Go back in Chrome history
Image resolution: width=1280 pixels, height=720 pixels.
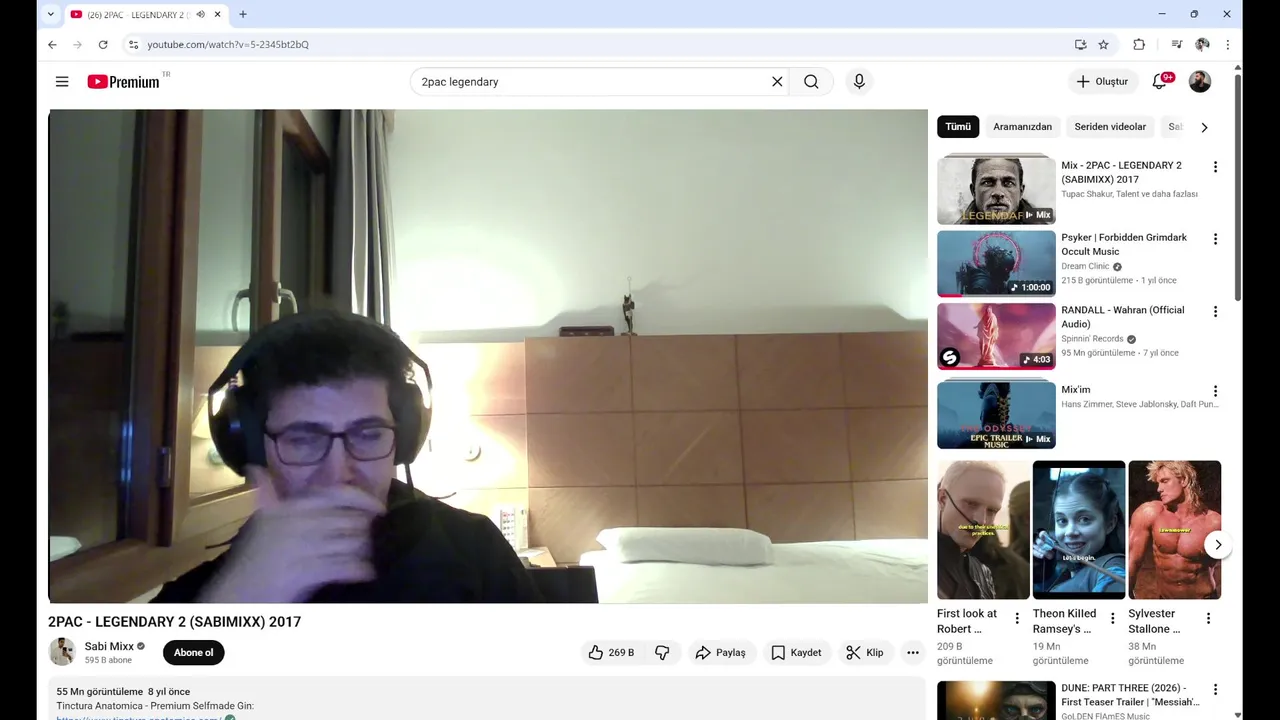click(x=52, y=44)
